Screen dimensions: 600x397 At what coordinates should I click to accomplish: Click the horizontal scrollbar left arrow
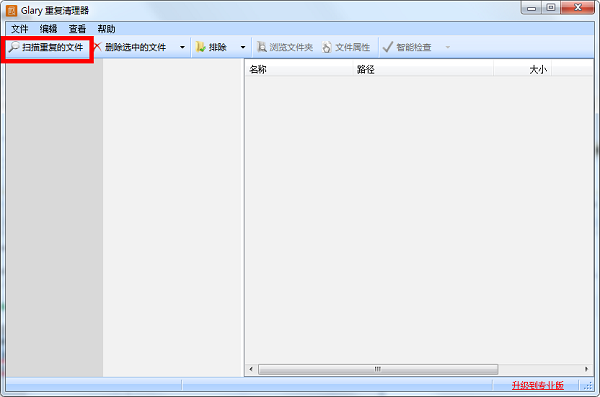[x=251, y=369]
